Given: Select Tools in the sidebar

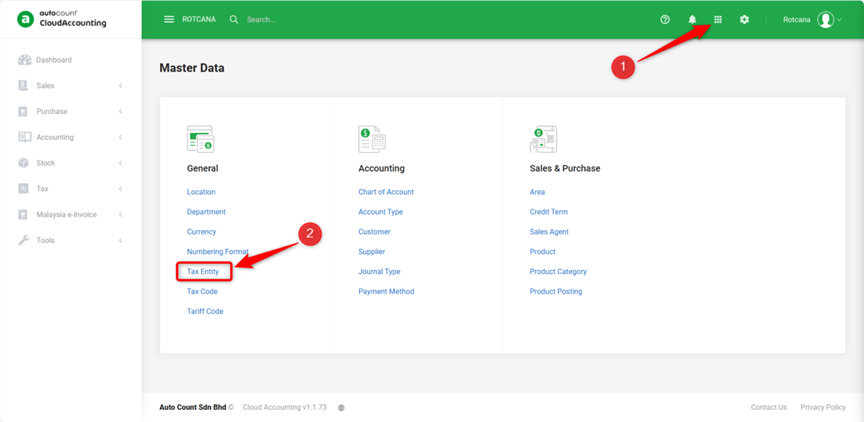Looking at the screenshot, I should pyautogui.click(x=45, y=240).
